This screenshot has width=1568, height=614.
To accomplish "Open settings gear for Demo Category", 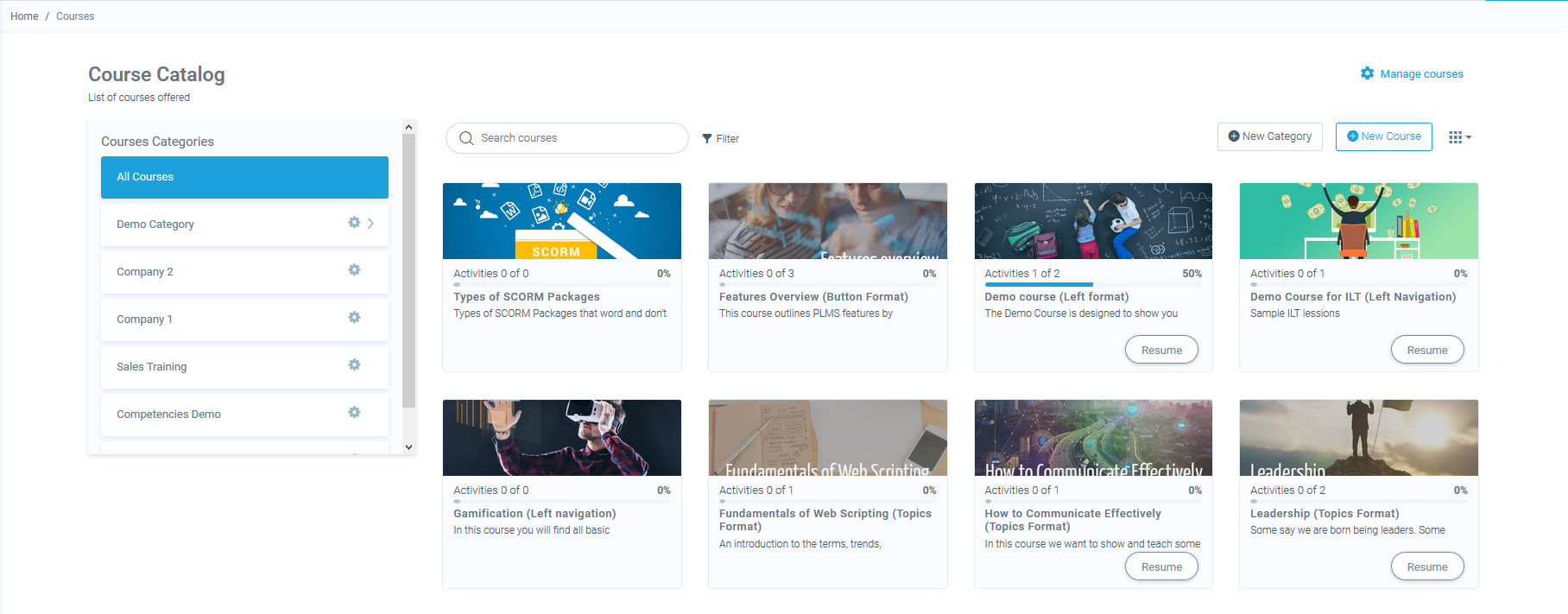I will (x=354, y=223).
